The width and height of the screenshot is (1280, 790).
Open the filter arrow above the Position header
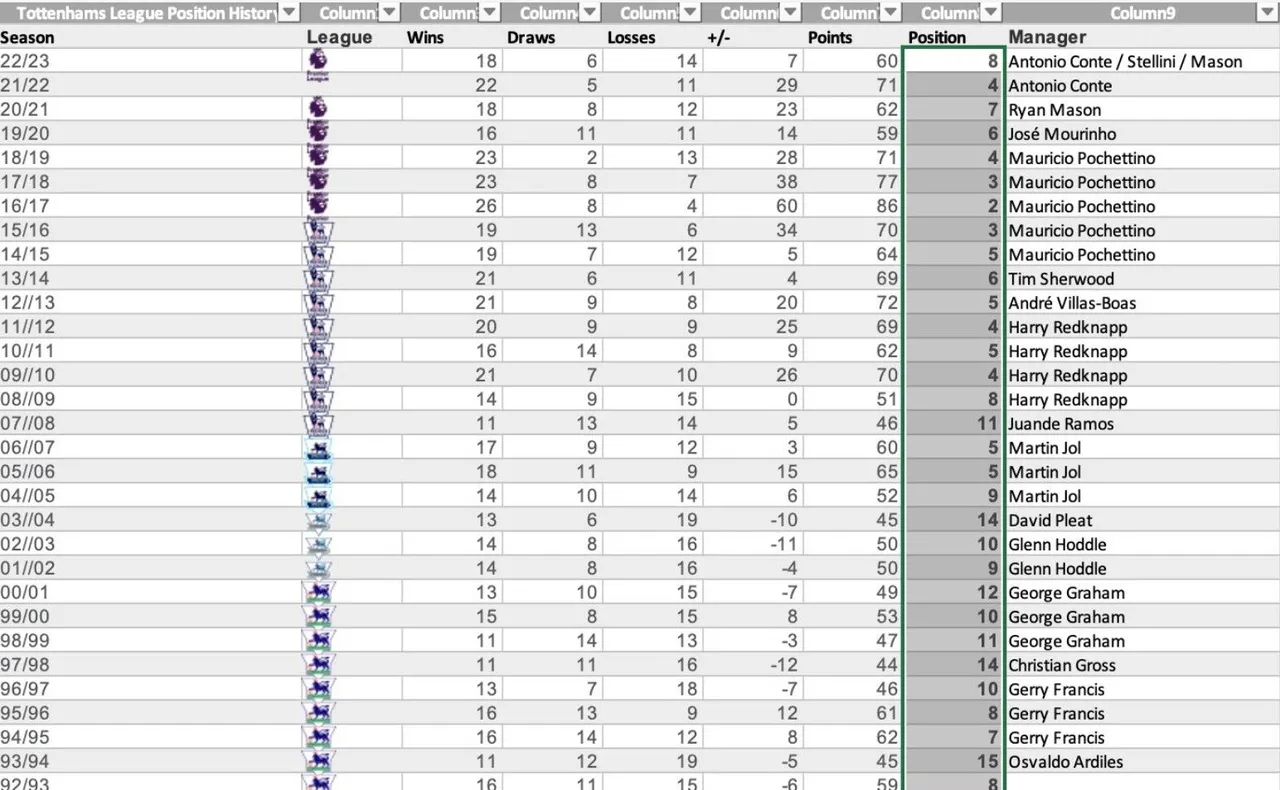991,12
